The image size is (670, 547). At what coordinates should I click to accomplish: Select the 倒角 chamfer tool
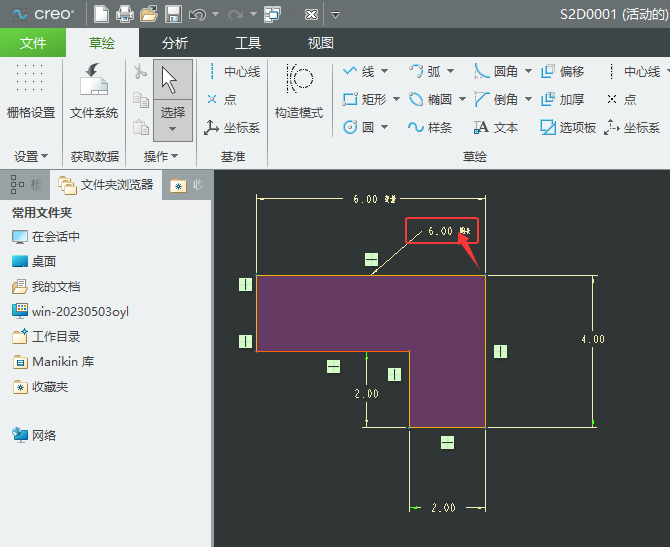[496, 100]
